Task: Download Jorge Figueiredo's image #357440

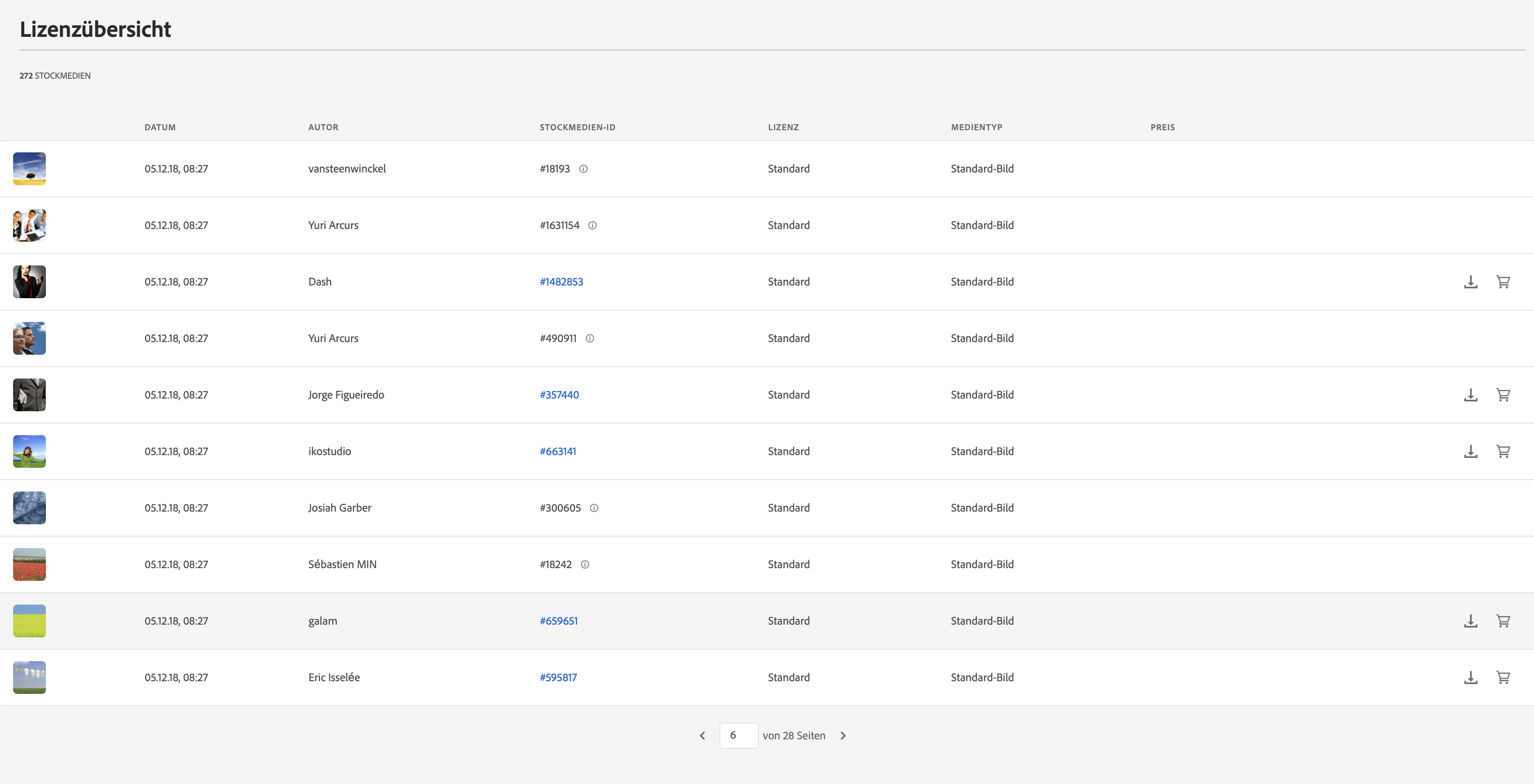Action: tap(1470, 395)
